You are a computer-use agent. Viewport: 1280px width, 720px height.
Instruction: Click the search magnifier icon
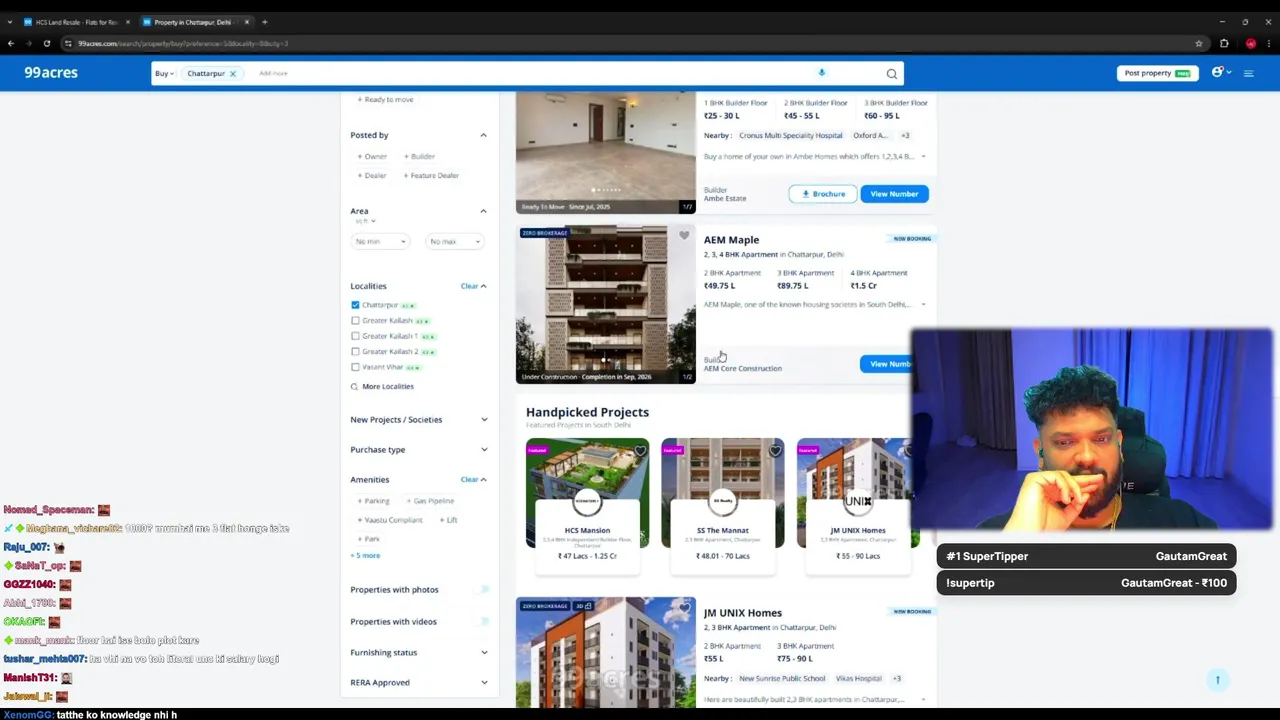pyautogui.click(x=891, y=73)
